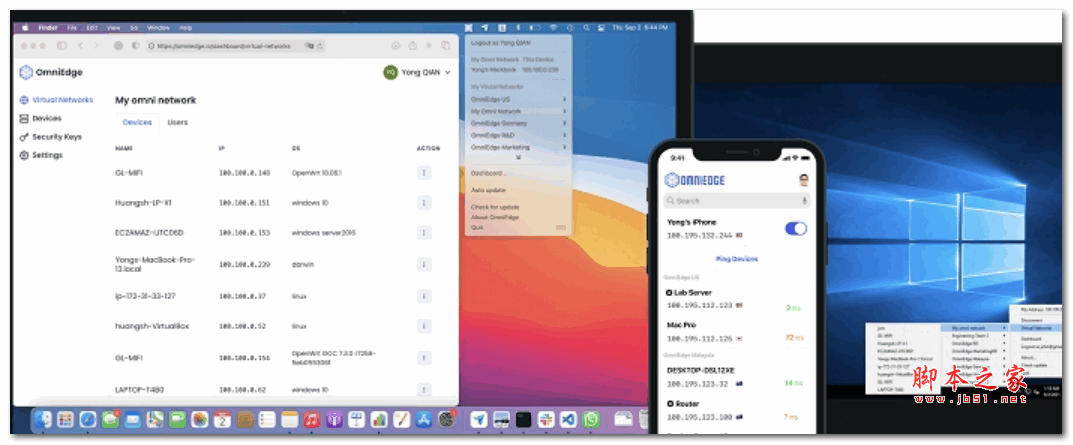Expand OmniEdge US network submenu
Screen dimensions: 1073x445
click(518, 99)
